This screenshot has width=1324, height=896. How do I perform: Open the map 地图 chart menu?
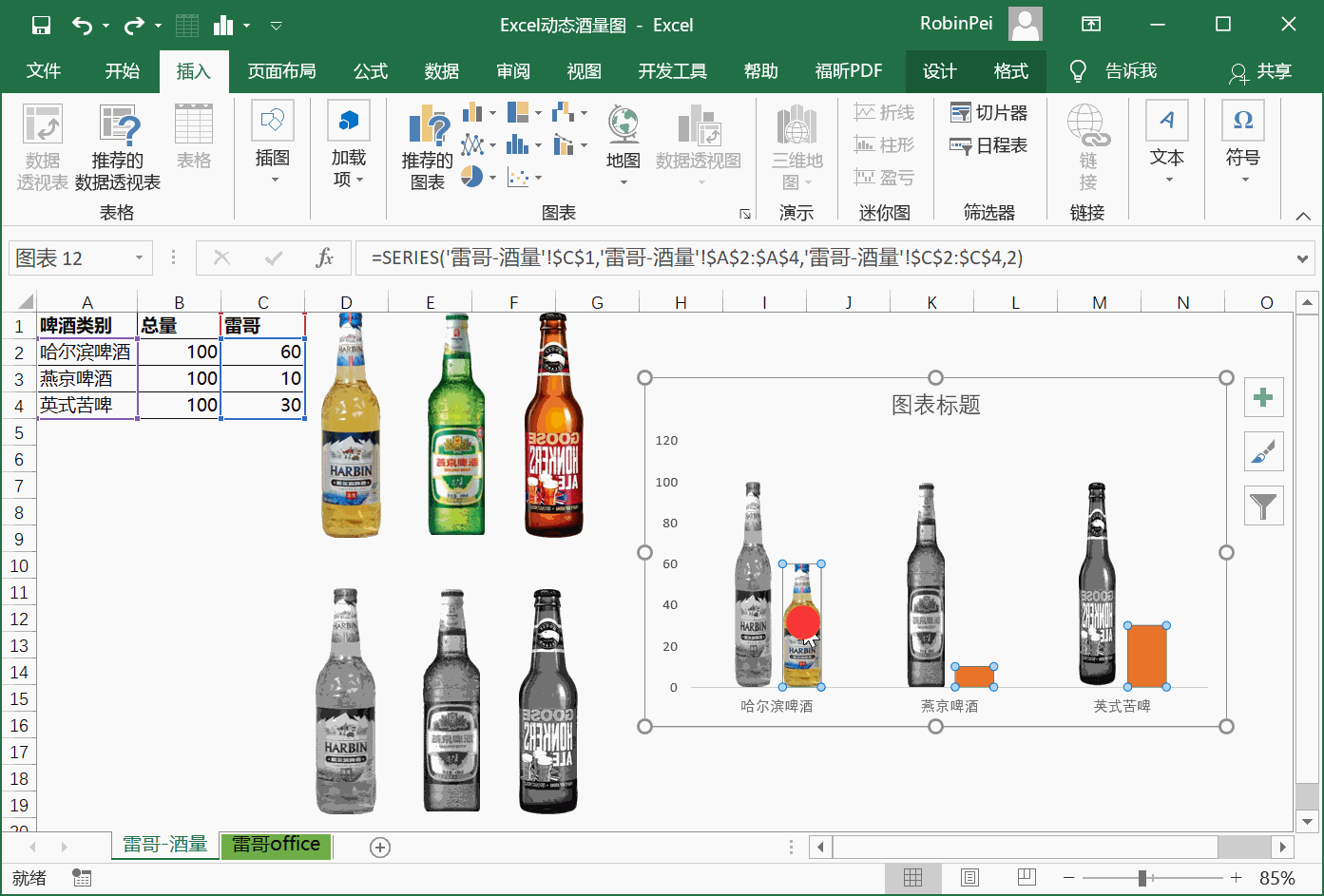pyautogui.click(x=624, y=144)
